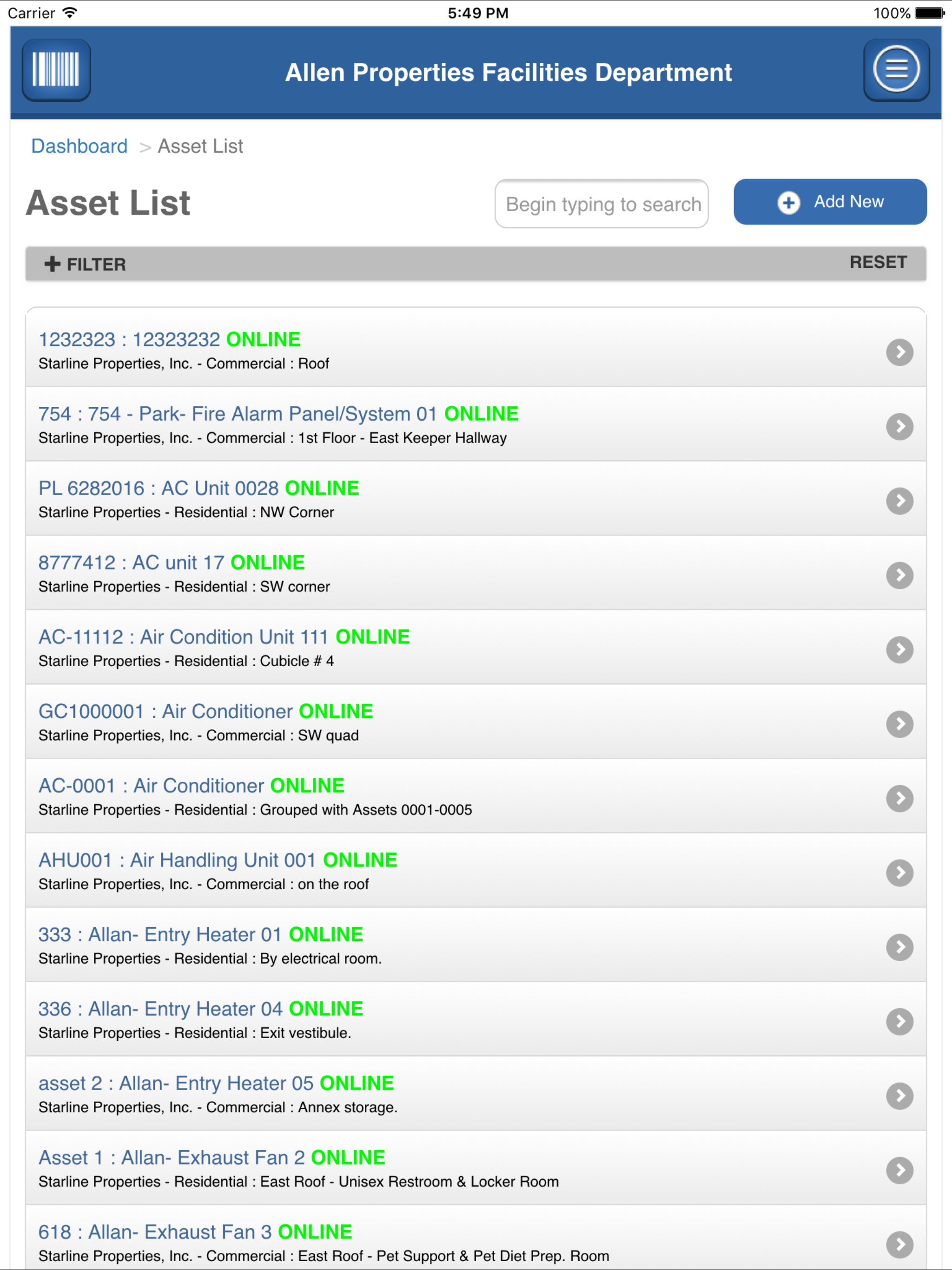Open the hamburger menu icon

[896, 69]
